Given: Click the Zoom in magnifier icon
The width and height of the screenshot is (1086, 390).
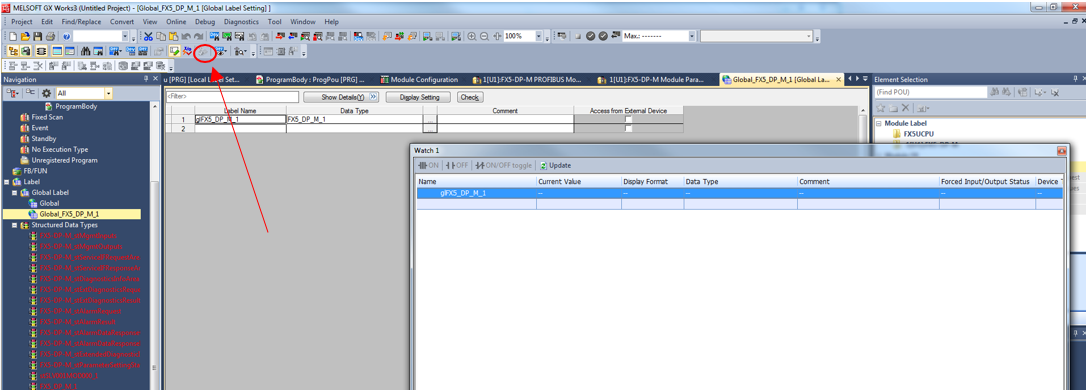Looking at the screenshot, I should coord(472,36).
